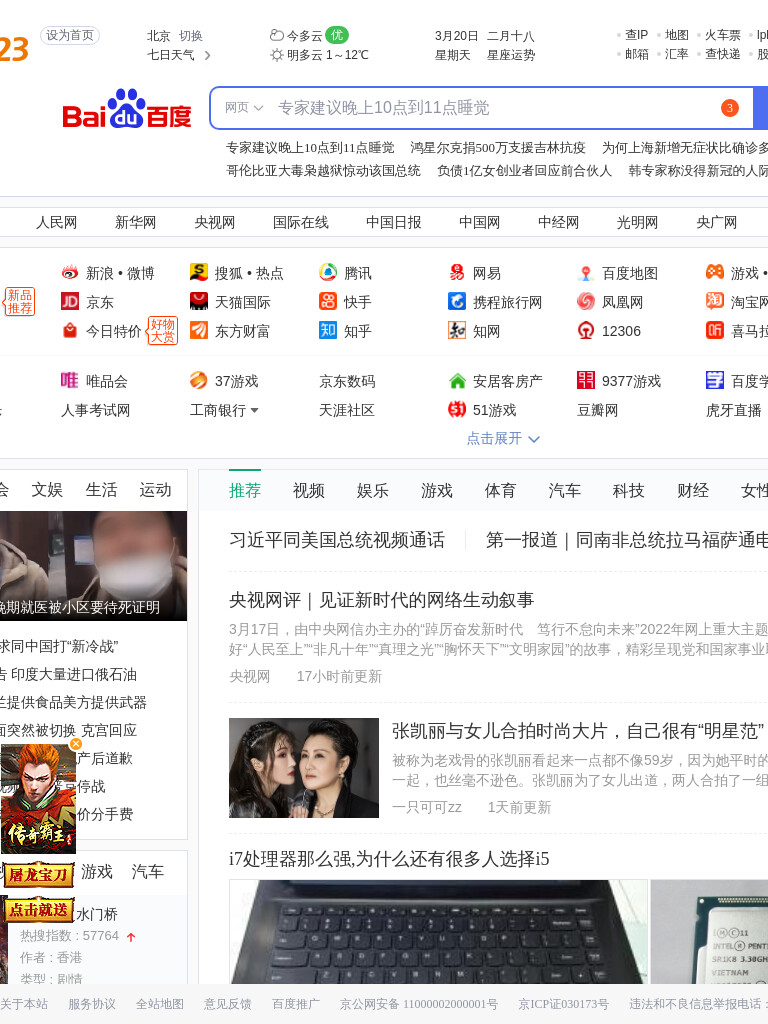
Task: Open the Sina Weibo icon link
Action: coord(70,273)
